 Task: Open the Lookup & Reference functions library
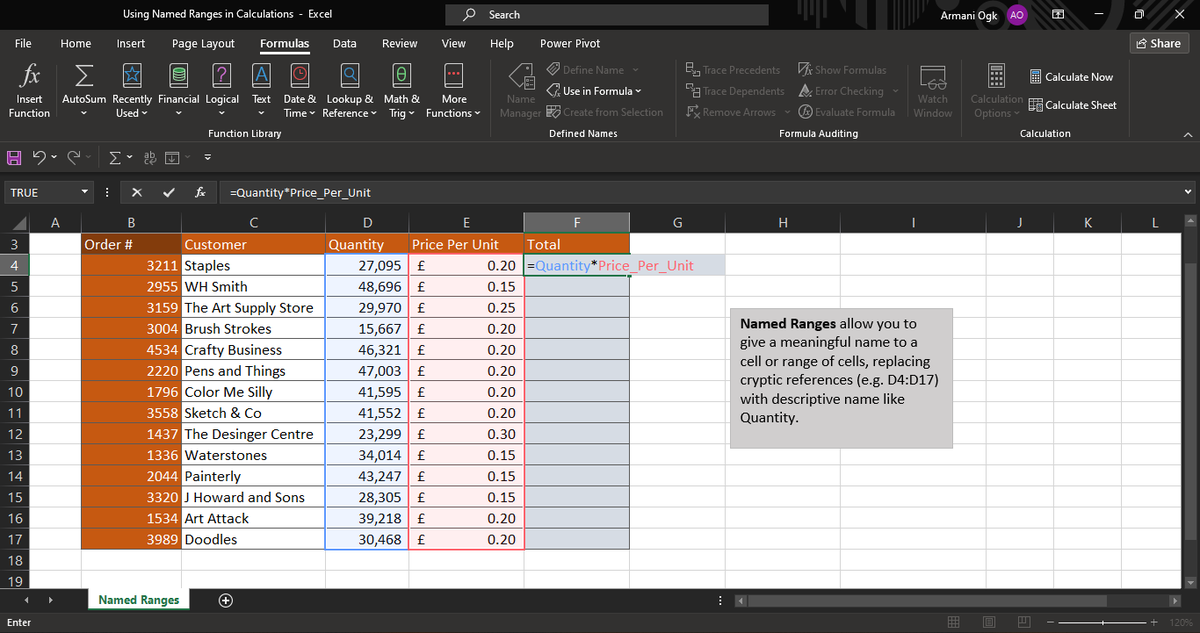coord(350,92)
